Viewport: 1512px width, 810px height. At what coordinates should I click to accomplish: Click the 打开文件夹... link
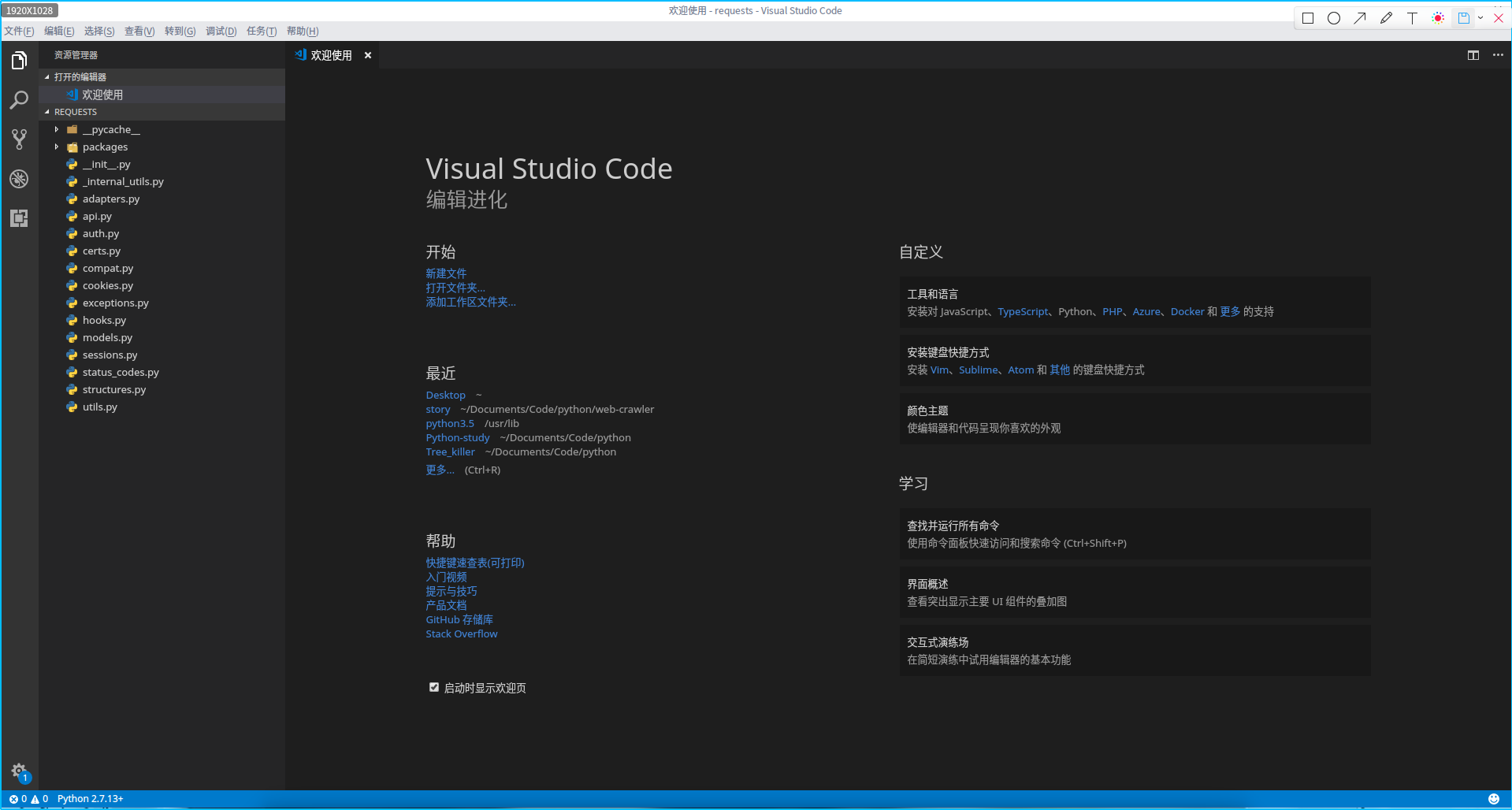click(455, 288)
